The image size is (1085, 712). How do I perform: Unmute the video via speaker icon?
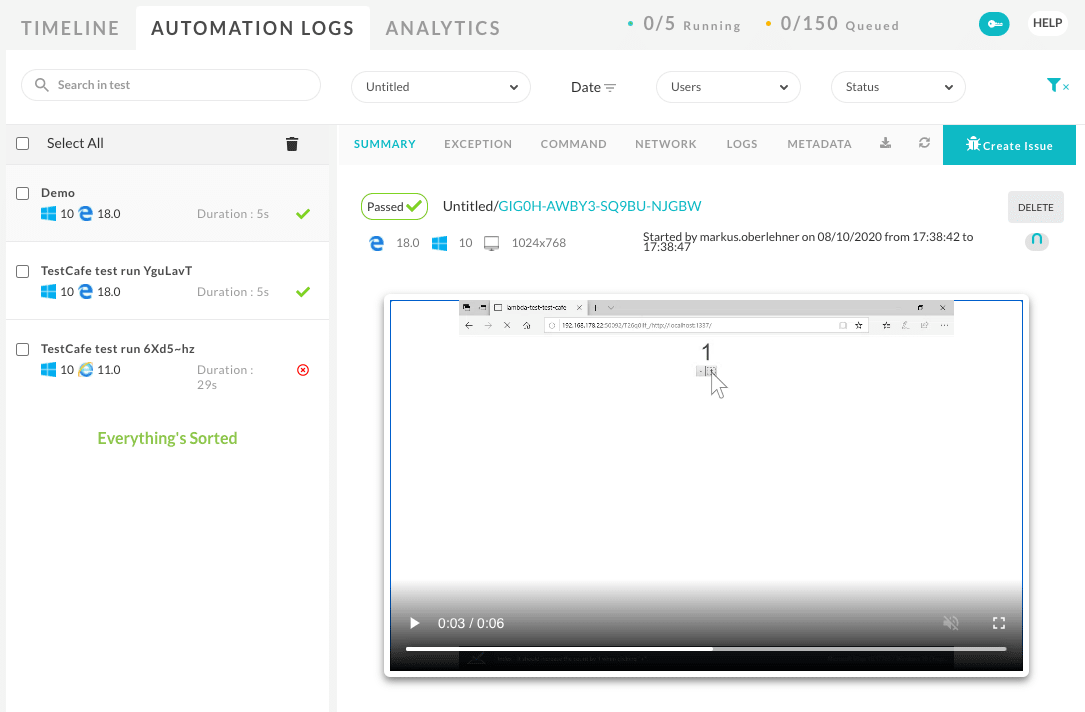click(x=950, y=623)
